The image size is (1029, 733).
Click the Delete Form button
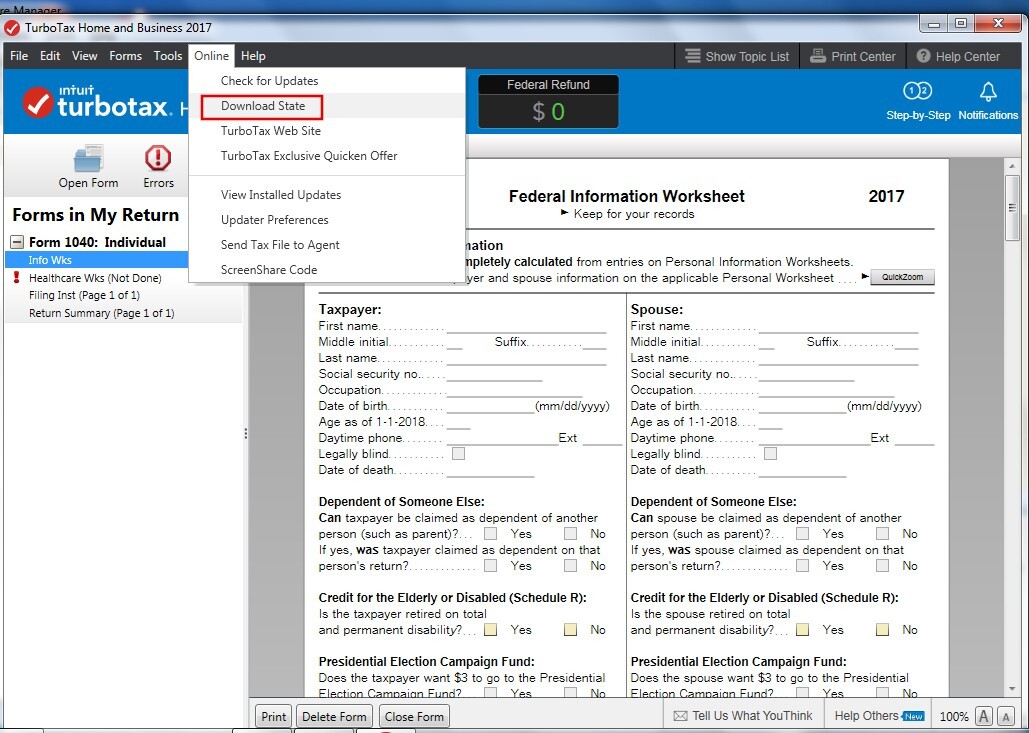(x=334, y=716)
